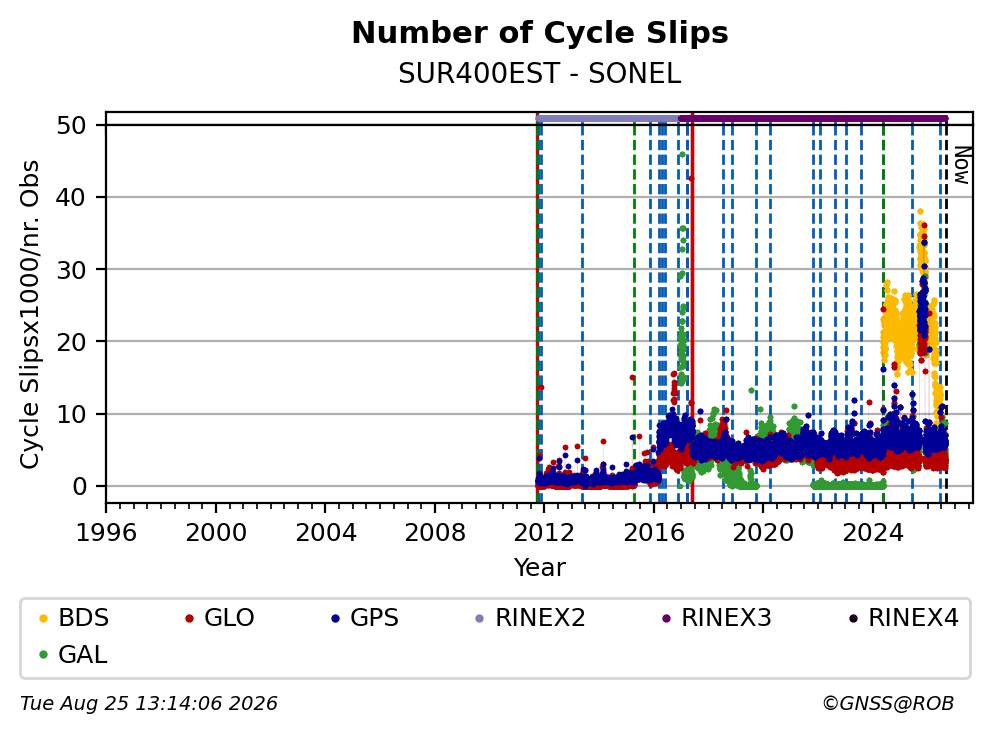Click the 1996 x-axis tick label
The image size is (992, 734).
tap(106, 533)
